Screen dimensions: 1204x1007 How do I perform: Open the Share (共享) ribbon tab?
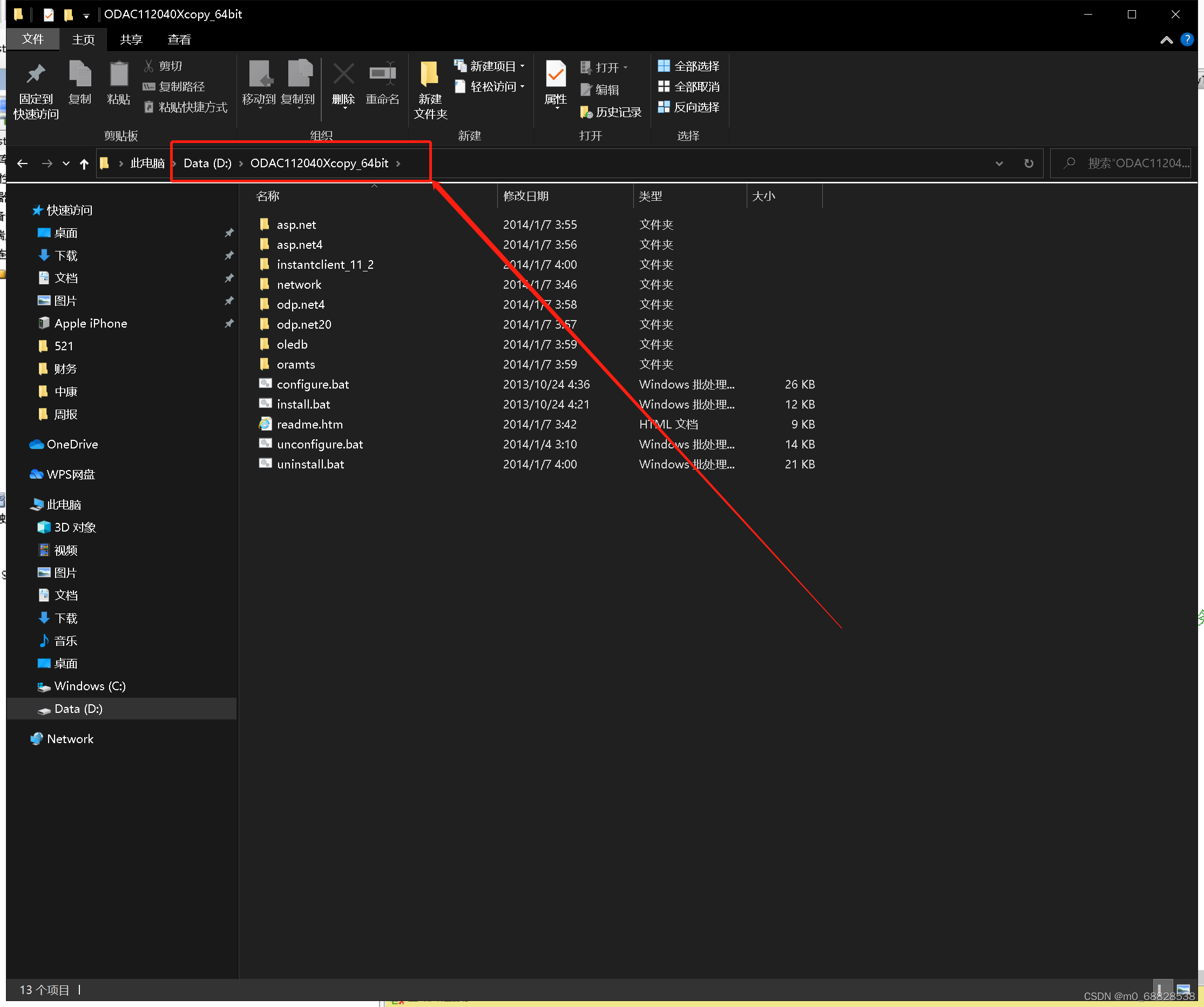[x=131, y=39]
